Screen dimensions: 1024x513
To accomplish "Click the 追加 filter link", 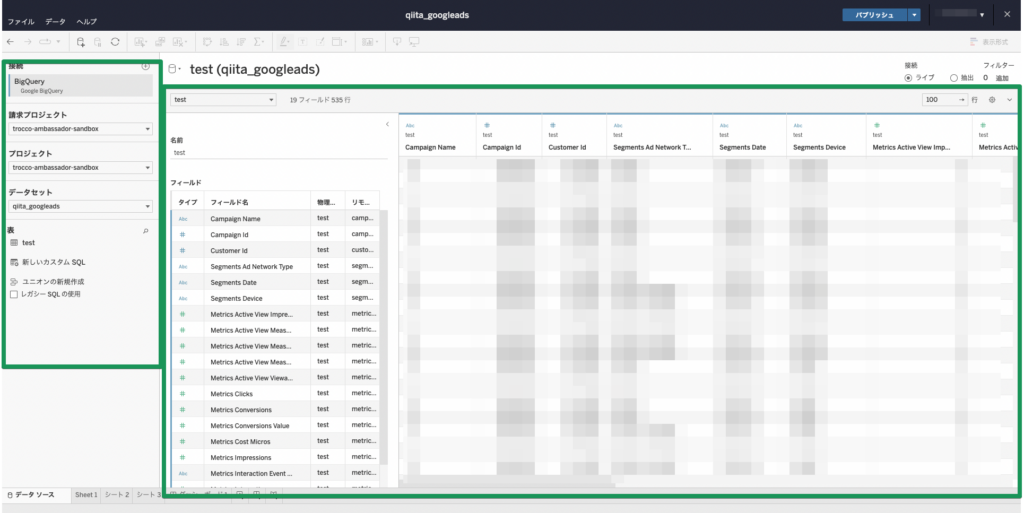I will [1002, 78].
